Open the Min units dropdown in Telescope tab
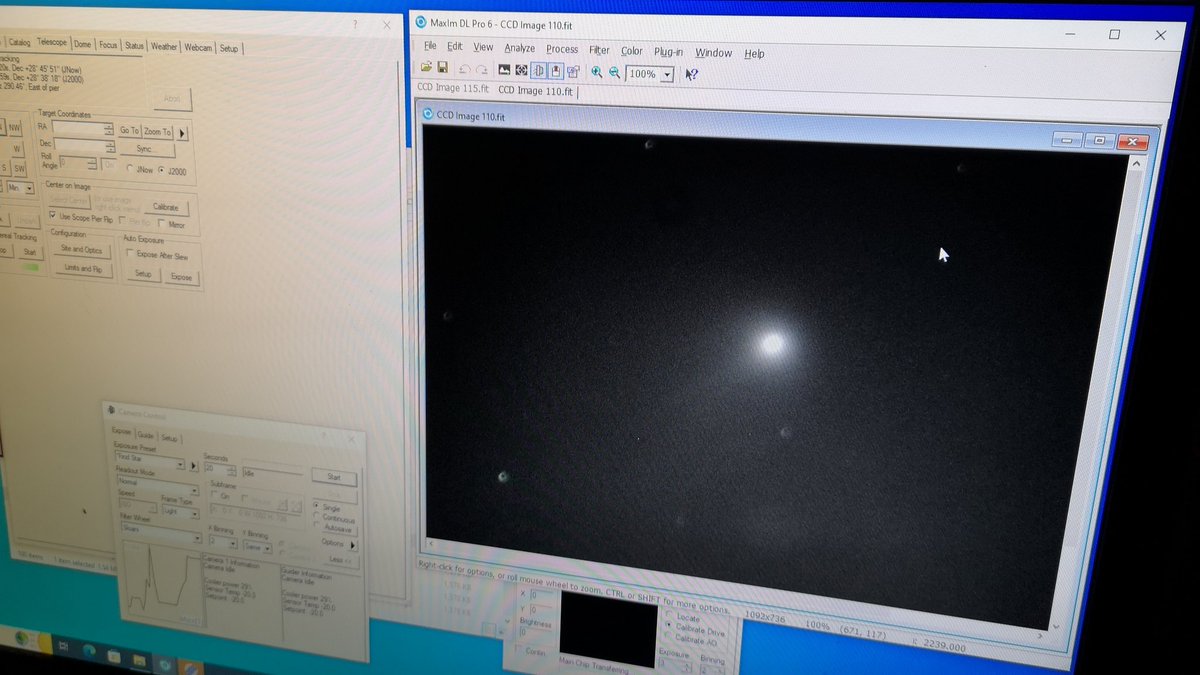1200x675 pixels. click(x=28, y=188)
